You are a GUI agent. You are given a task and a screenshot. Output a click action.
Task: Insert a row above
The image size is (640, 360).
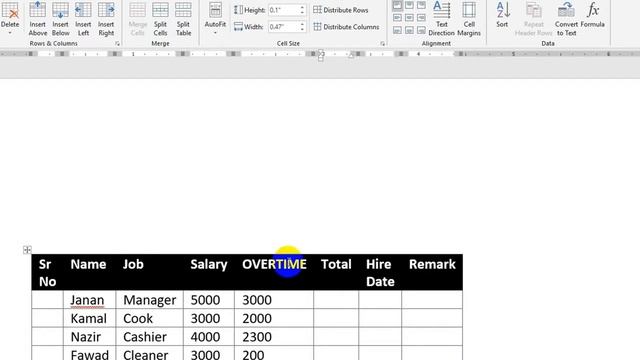coord(38,19)
